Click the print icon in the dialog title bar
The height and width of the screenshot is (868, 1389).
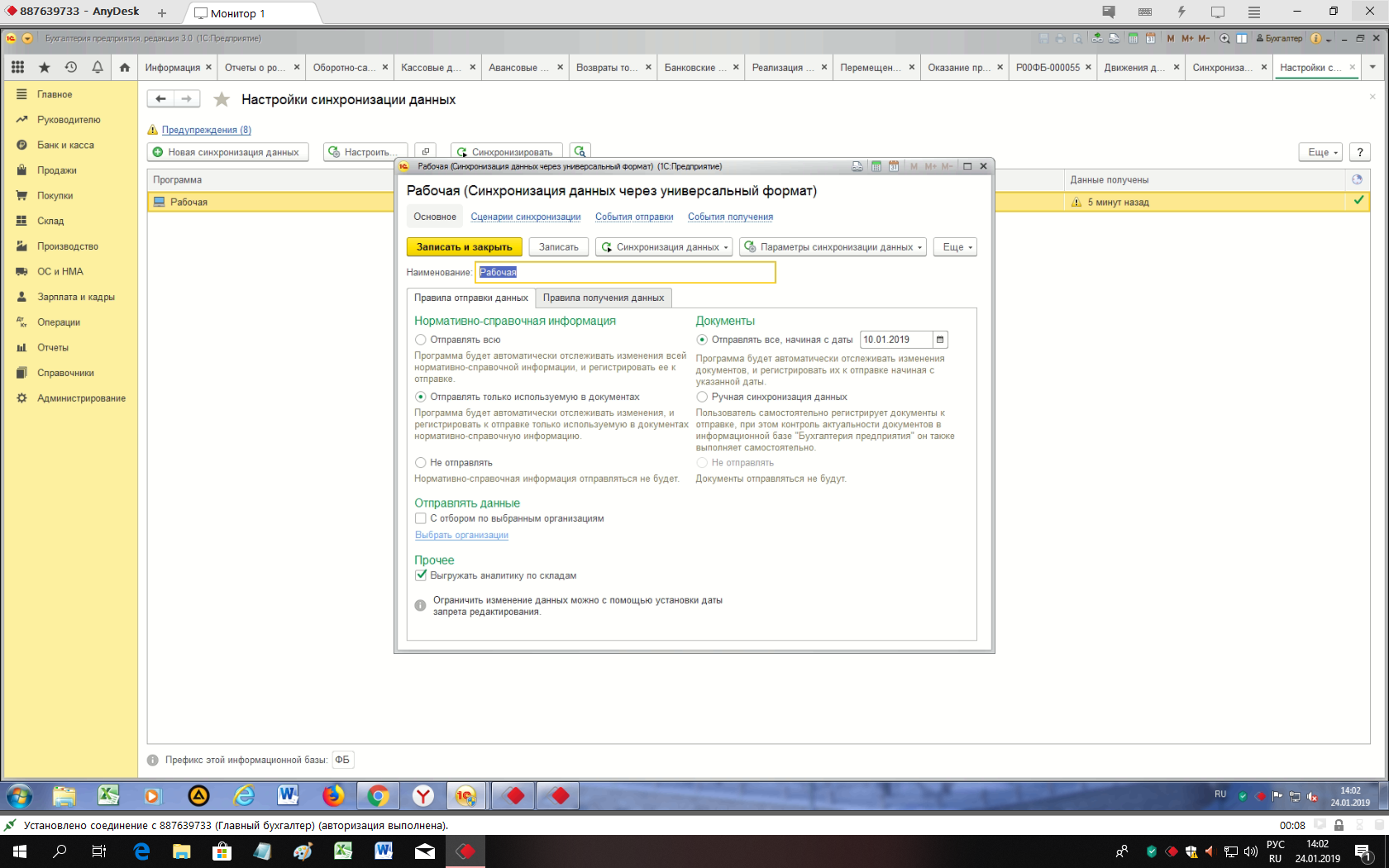[x=857, y=166]
